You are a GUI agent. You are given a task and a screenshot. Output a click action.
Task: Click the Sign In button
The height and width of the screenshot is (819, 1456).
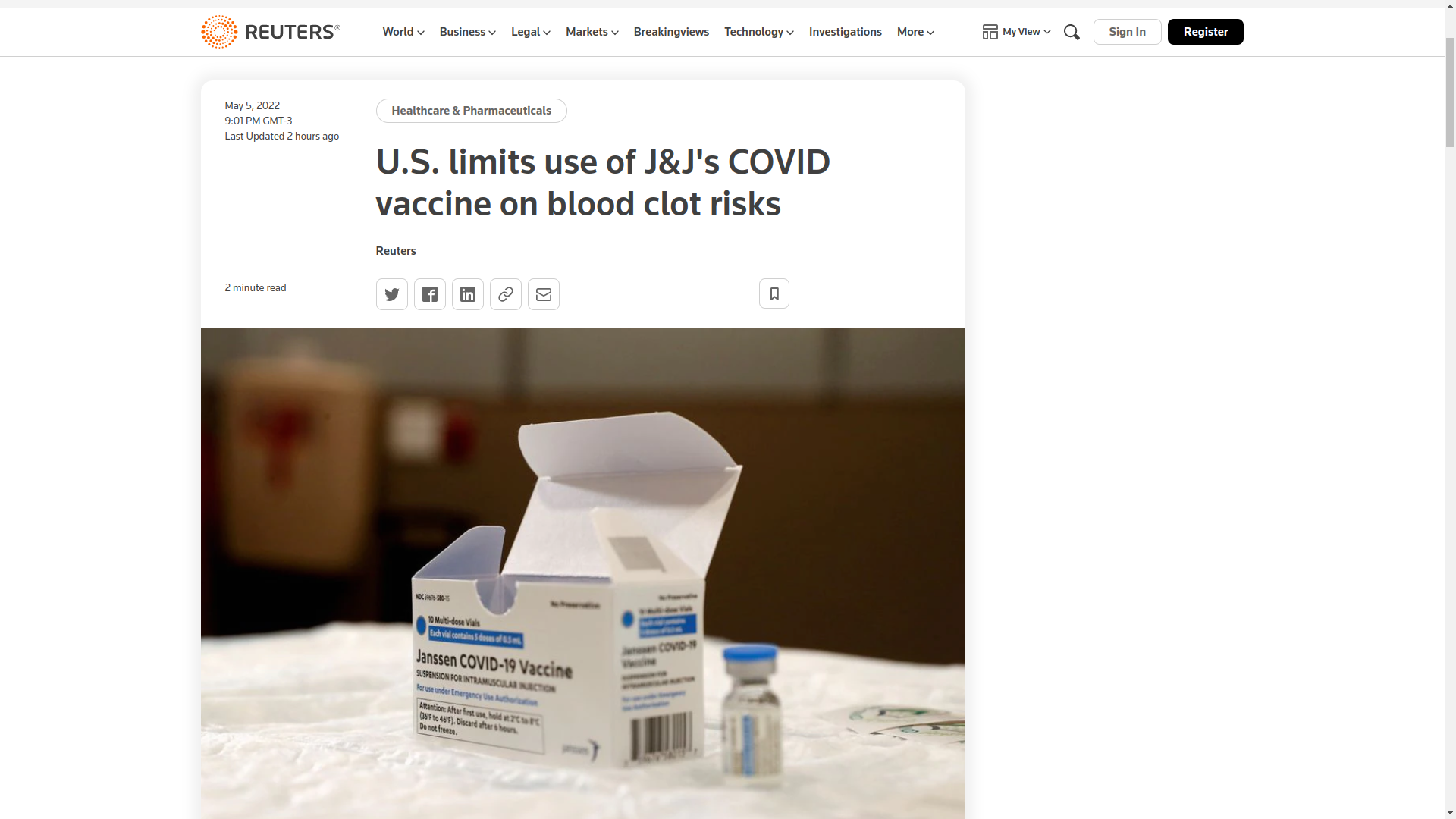tap(1127, 32)
